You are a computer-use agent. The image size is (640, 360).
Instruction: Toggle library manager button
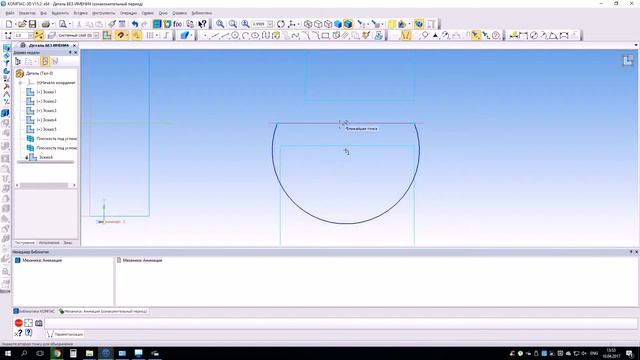click(157, 24)
